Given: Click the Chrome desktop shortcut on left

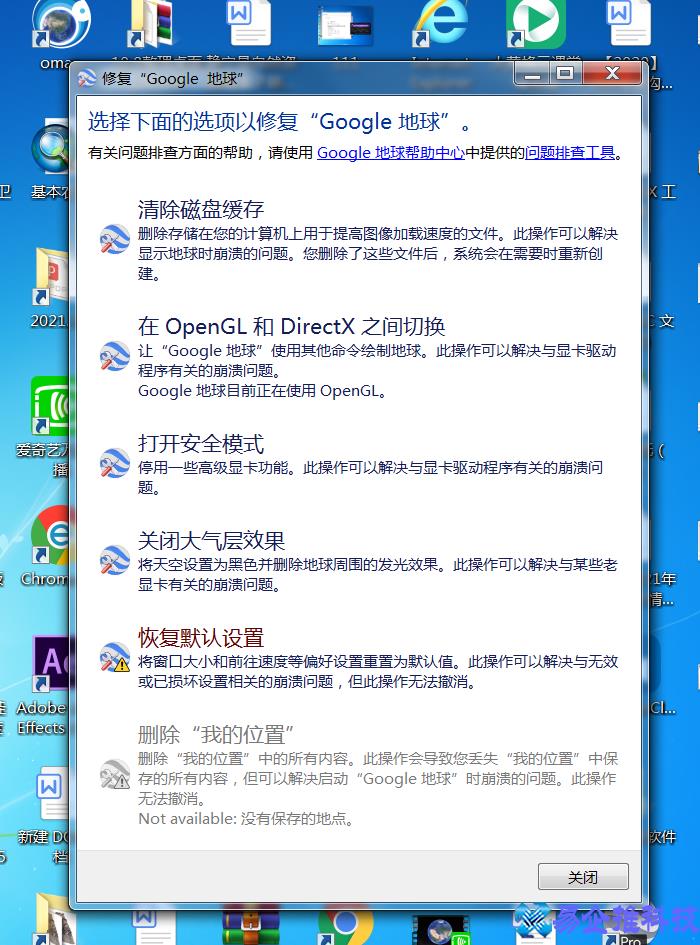Looking at the screenshot, I should [x=51, y=535].
